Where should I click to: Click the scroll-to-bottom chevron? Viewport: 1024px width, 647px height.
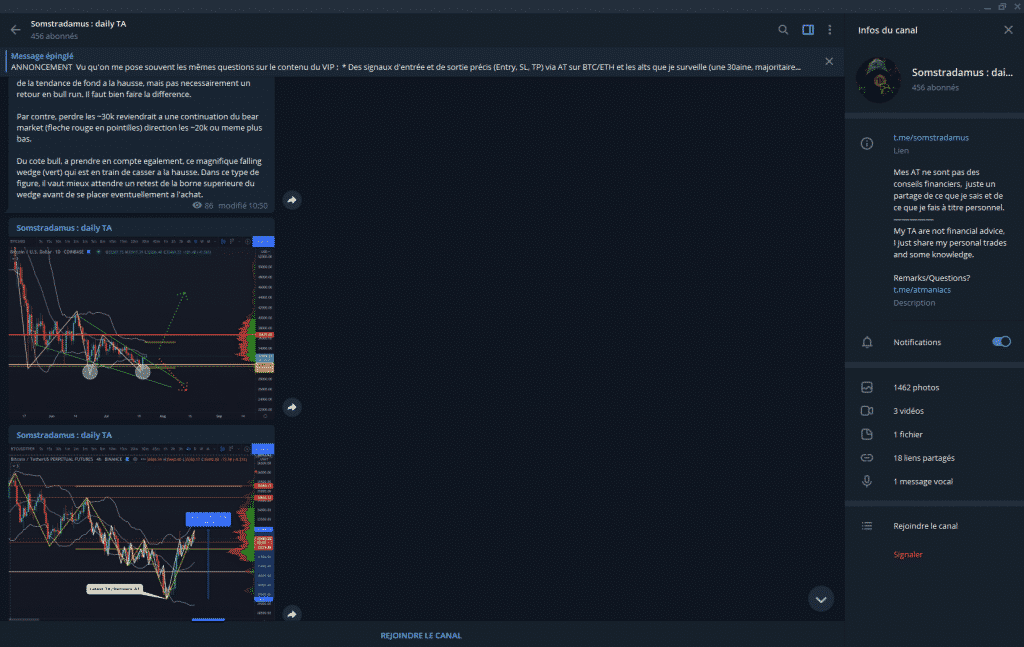(820, 599)
